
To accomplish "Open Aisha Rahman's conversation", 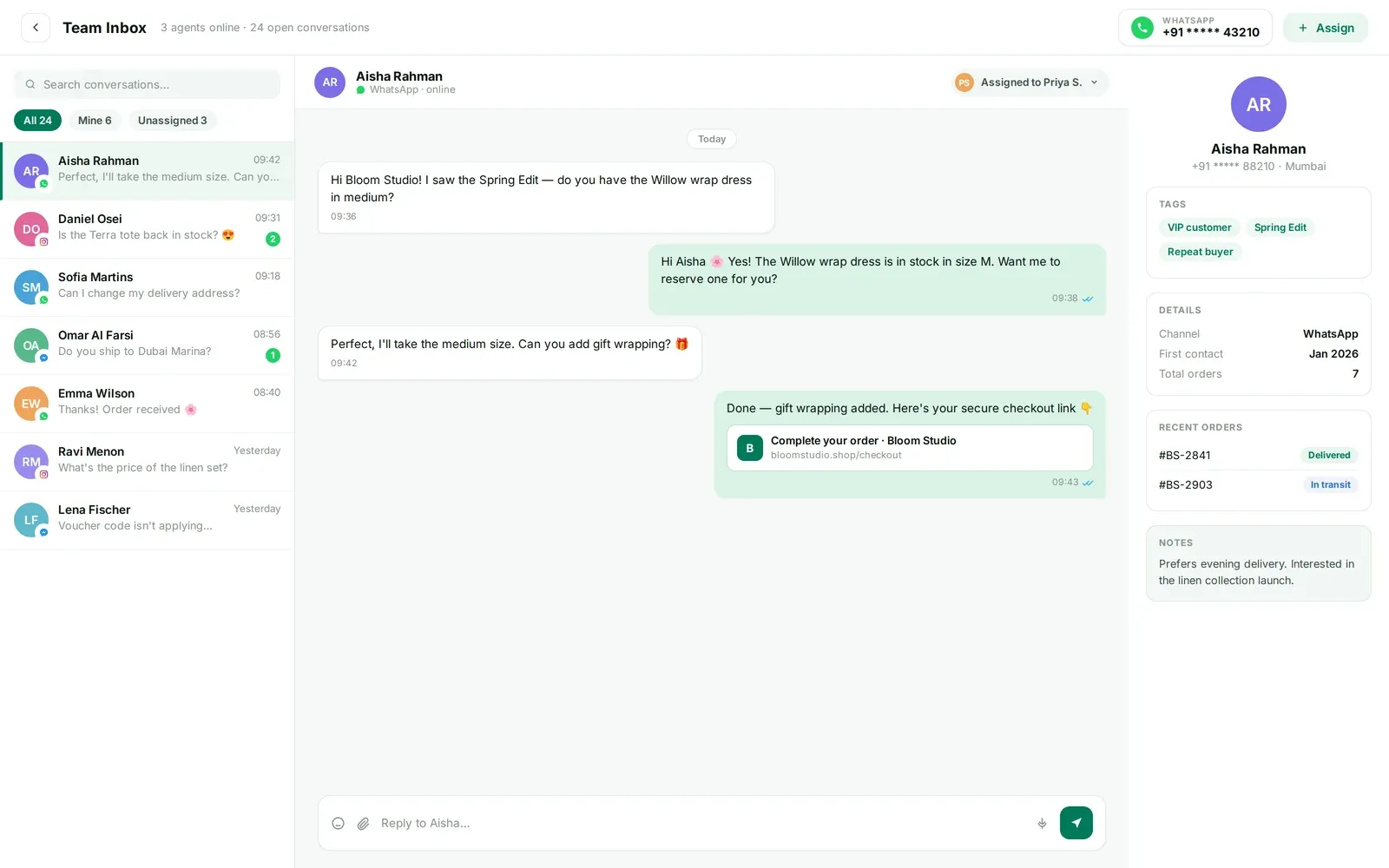I will 148,171.
